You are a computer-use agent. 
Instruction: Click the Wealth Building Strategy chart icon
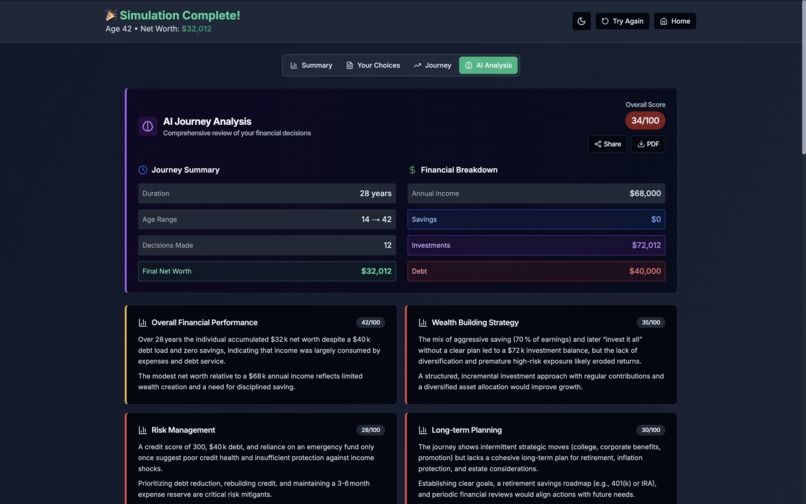[x=423, y=322]
